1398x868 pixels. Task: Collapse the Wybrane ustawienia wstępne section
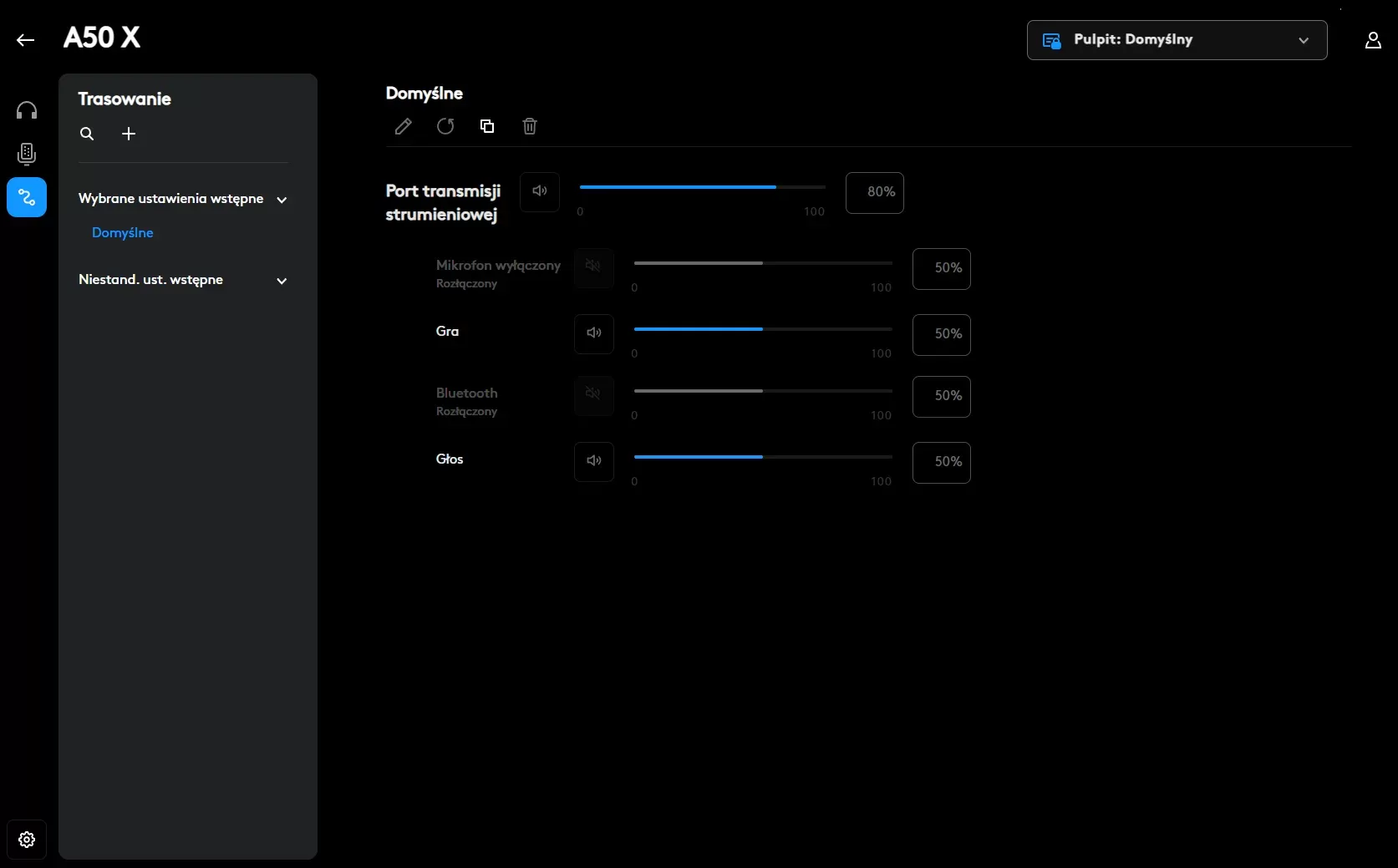[282, 200]
